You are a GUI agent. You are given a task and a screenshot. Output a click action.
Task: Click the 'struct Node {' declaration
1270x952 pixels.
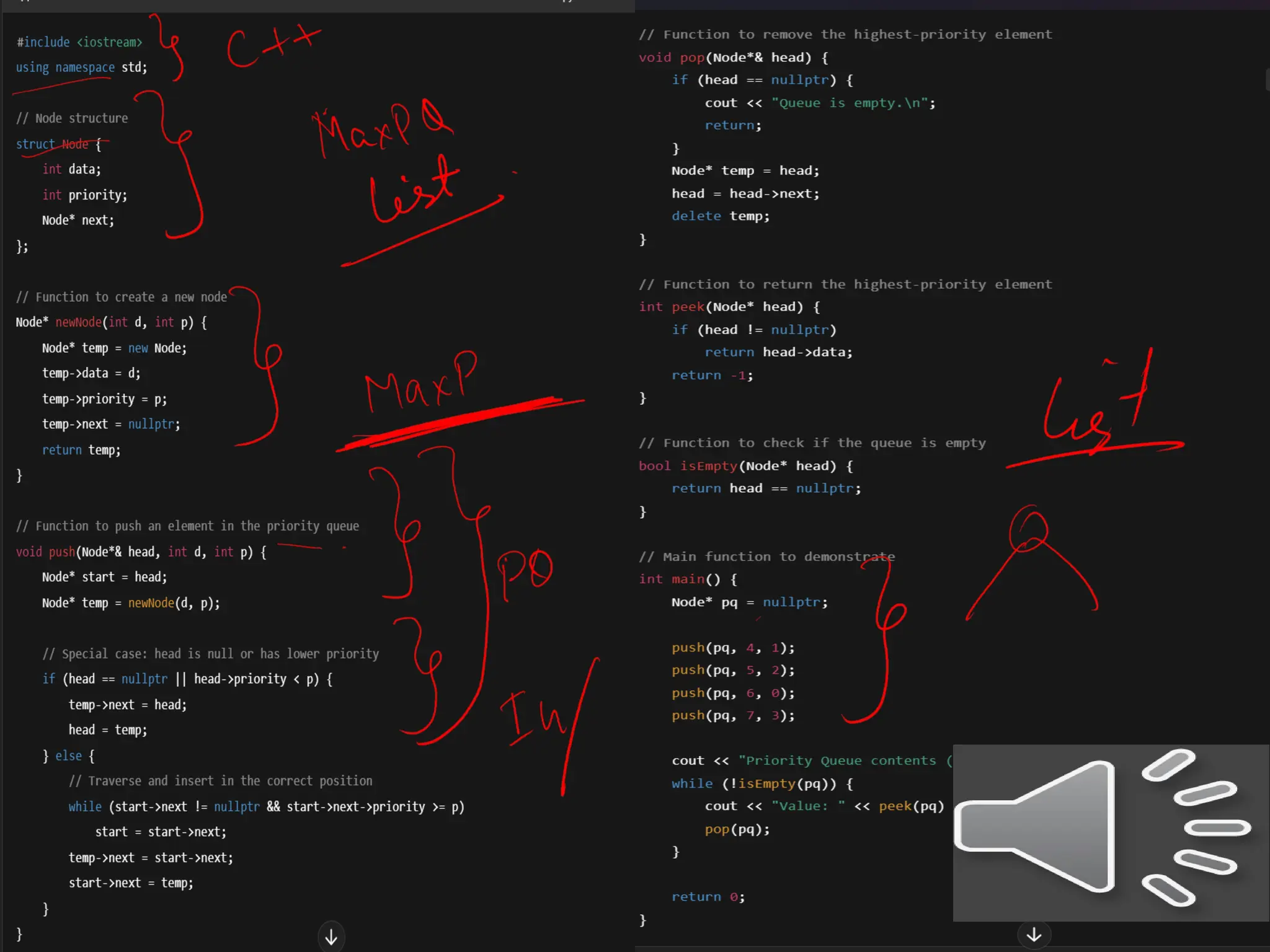pos(58,144)
